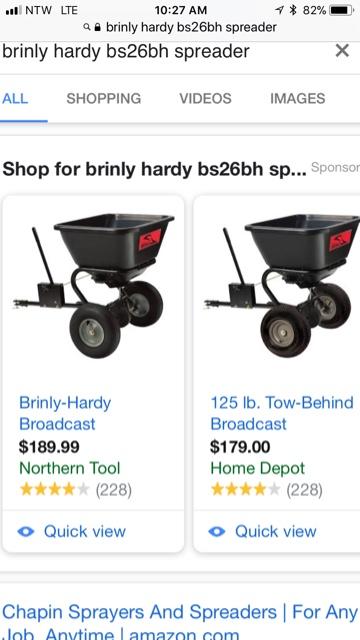The width and height of the screenshot is (360, 640).
Task: Tap the battery icon in status bar
Action: [342, 10]
